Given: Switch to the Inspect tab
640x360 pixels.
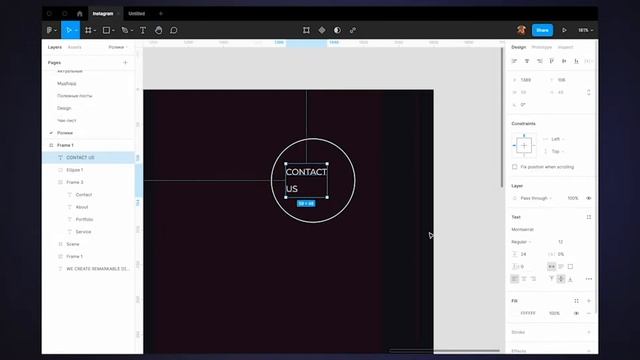Looking at the screenshot, I should click(x=565, y=47).
